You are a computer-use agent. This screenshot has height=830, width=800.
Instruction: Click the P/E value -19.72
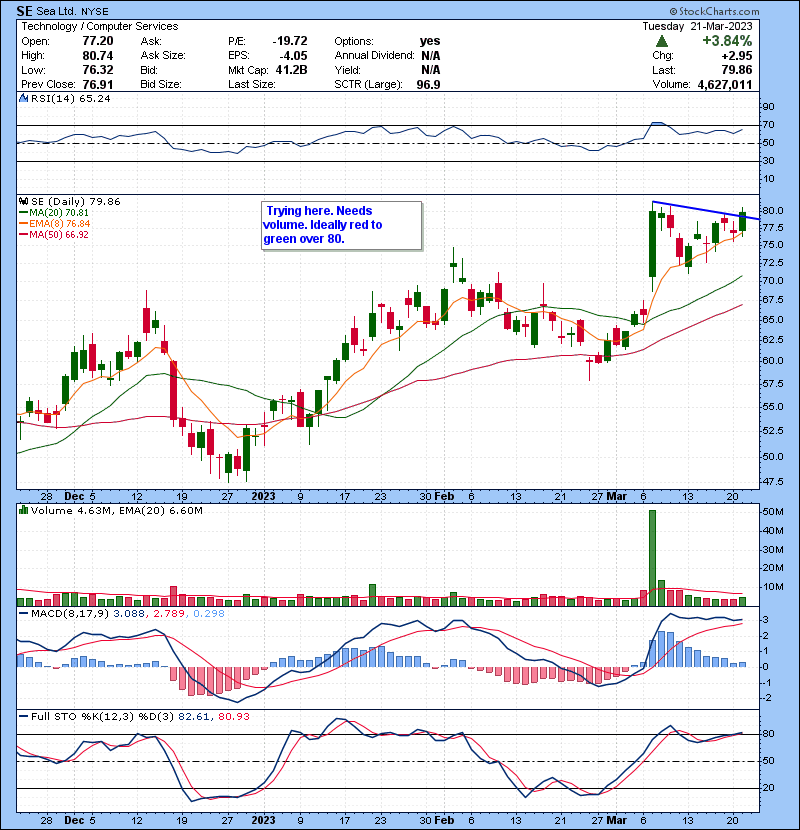pyautogui.click(x=290, y=41)
